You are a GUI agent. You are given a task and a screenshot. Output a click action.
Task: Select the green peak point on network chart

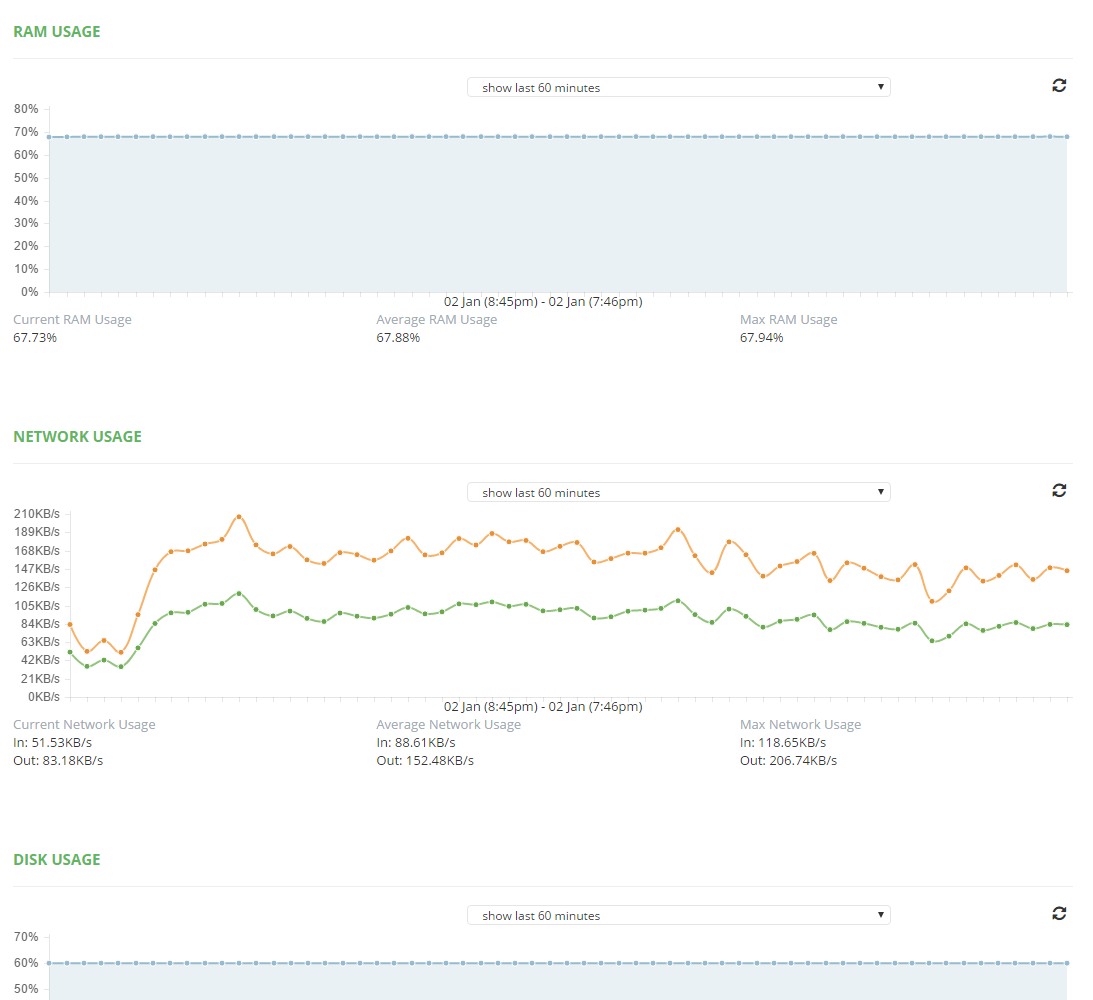point(239,593)
